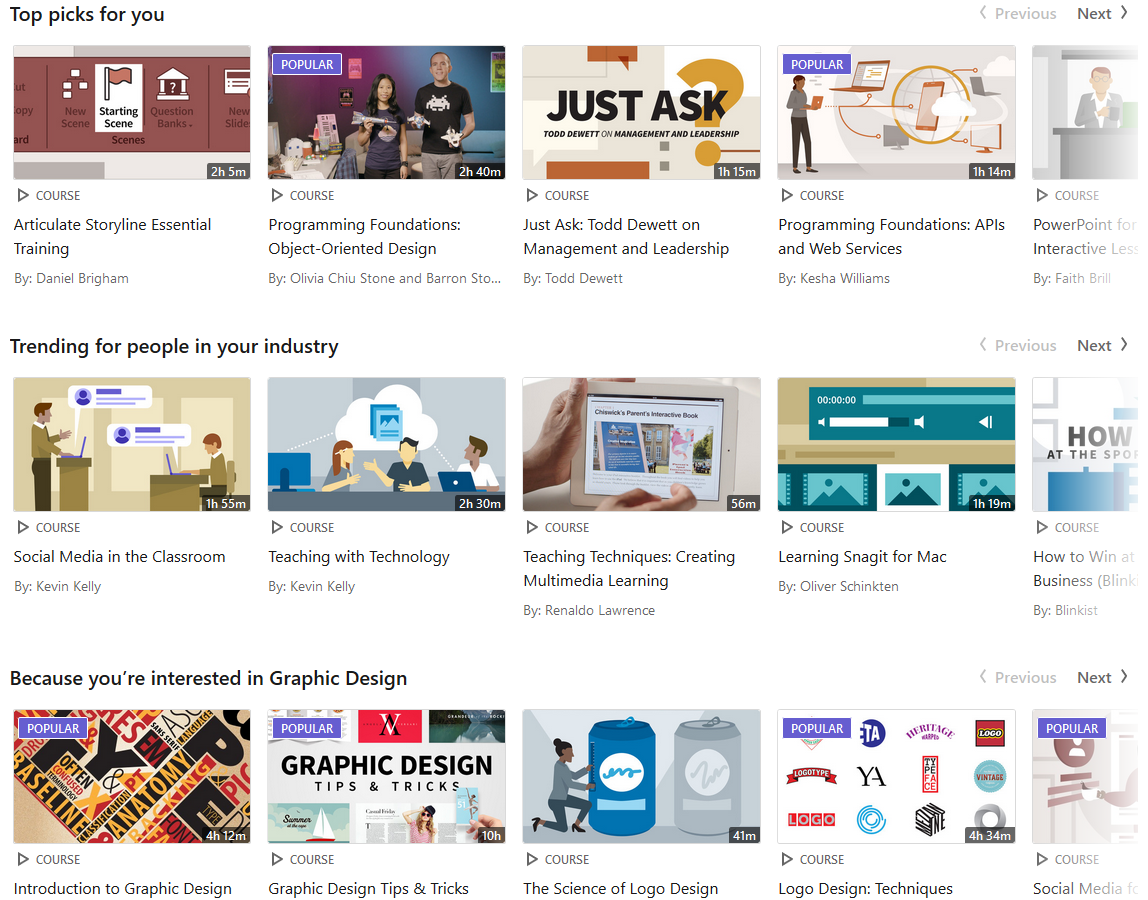Click play icon under Social Media in Classroom thumbnail
Viewport: 1148px width, 900px height.
point(23,527)
